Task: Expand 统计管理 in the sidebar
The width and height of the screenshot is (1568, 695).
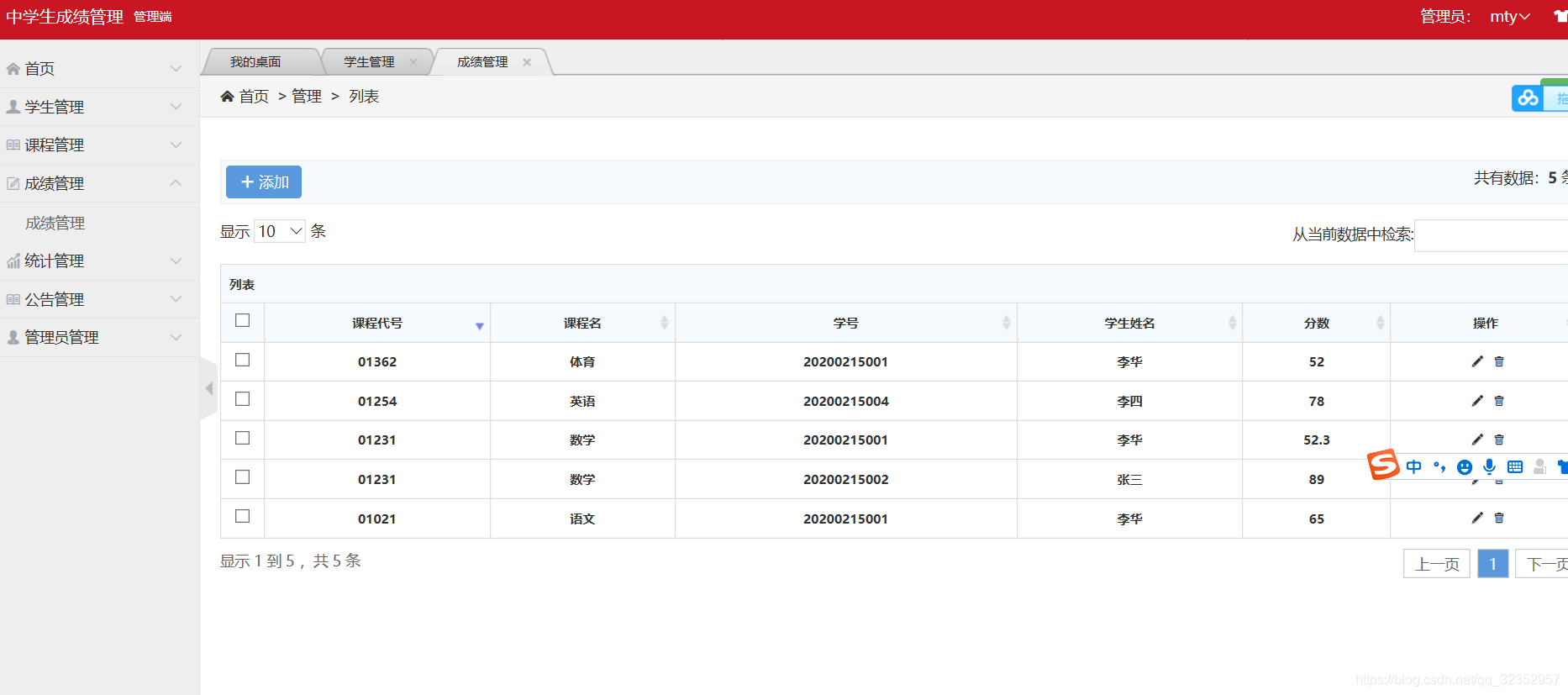Action: [x=99, y=261]
